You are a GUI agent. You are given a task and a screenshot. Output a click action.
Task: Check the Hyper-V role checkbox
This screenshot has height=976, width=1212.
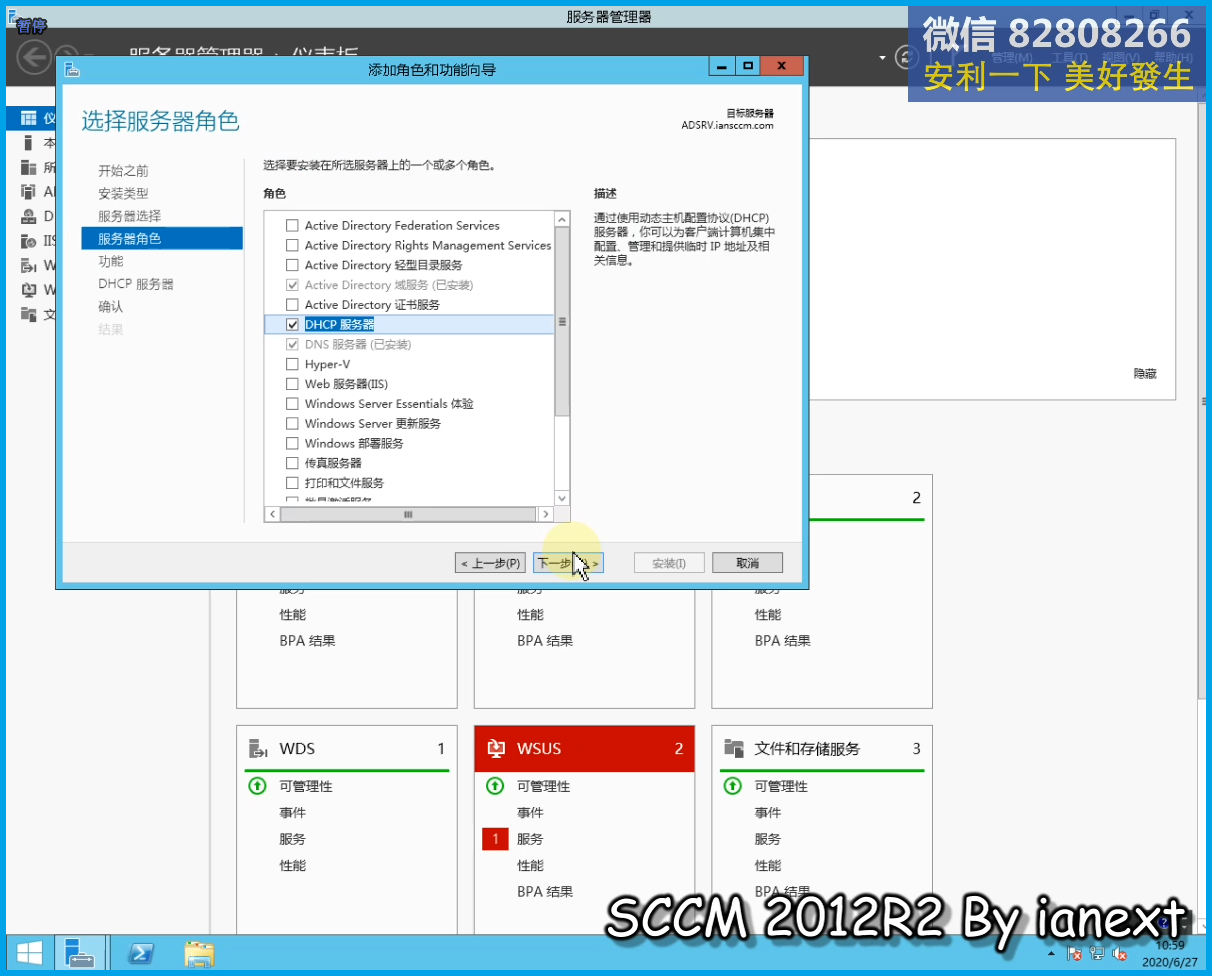click(292, 364)
